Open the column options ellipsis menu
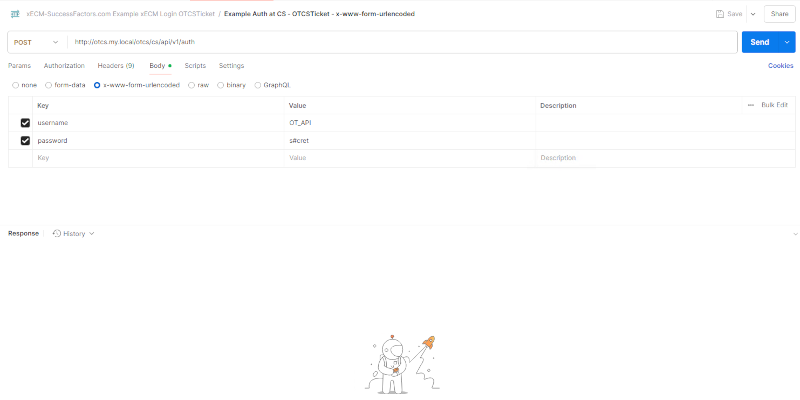 pyautogui.click(x=751, y=105)
